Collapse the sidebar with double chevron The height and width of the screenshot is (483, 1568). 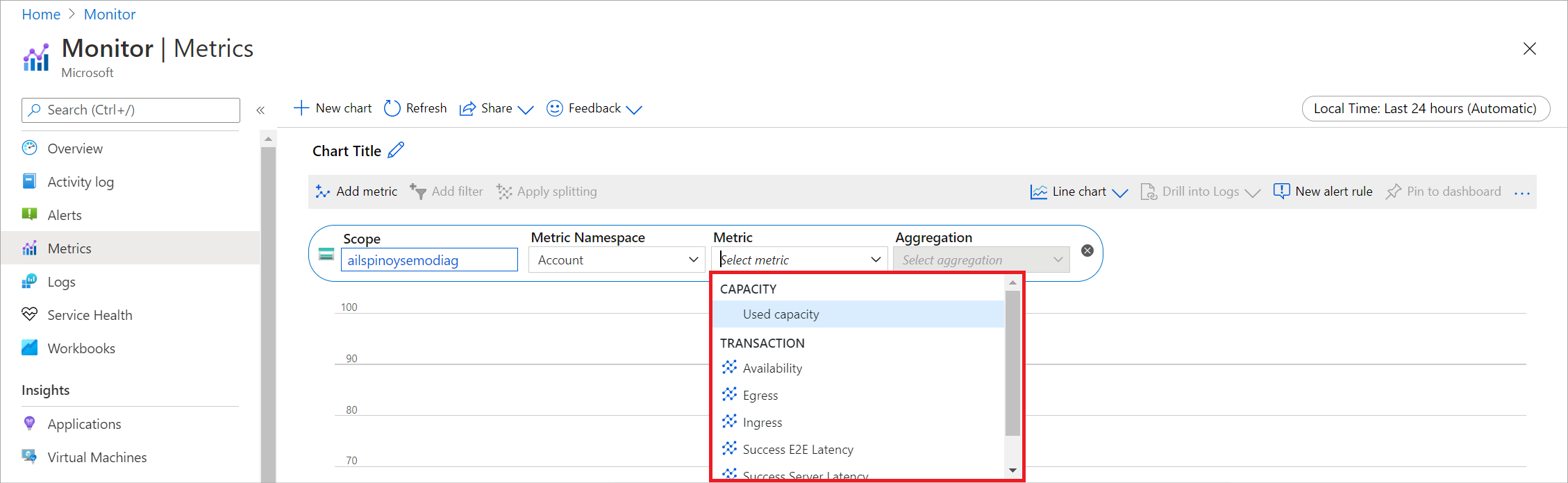pyautogui.click(x=260, y=110)
